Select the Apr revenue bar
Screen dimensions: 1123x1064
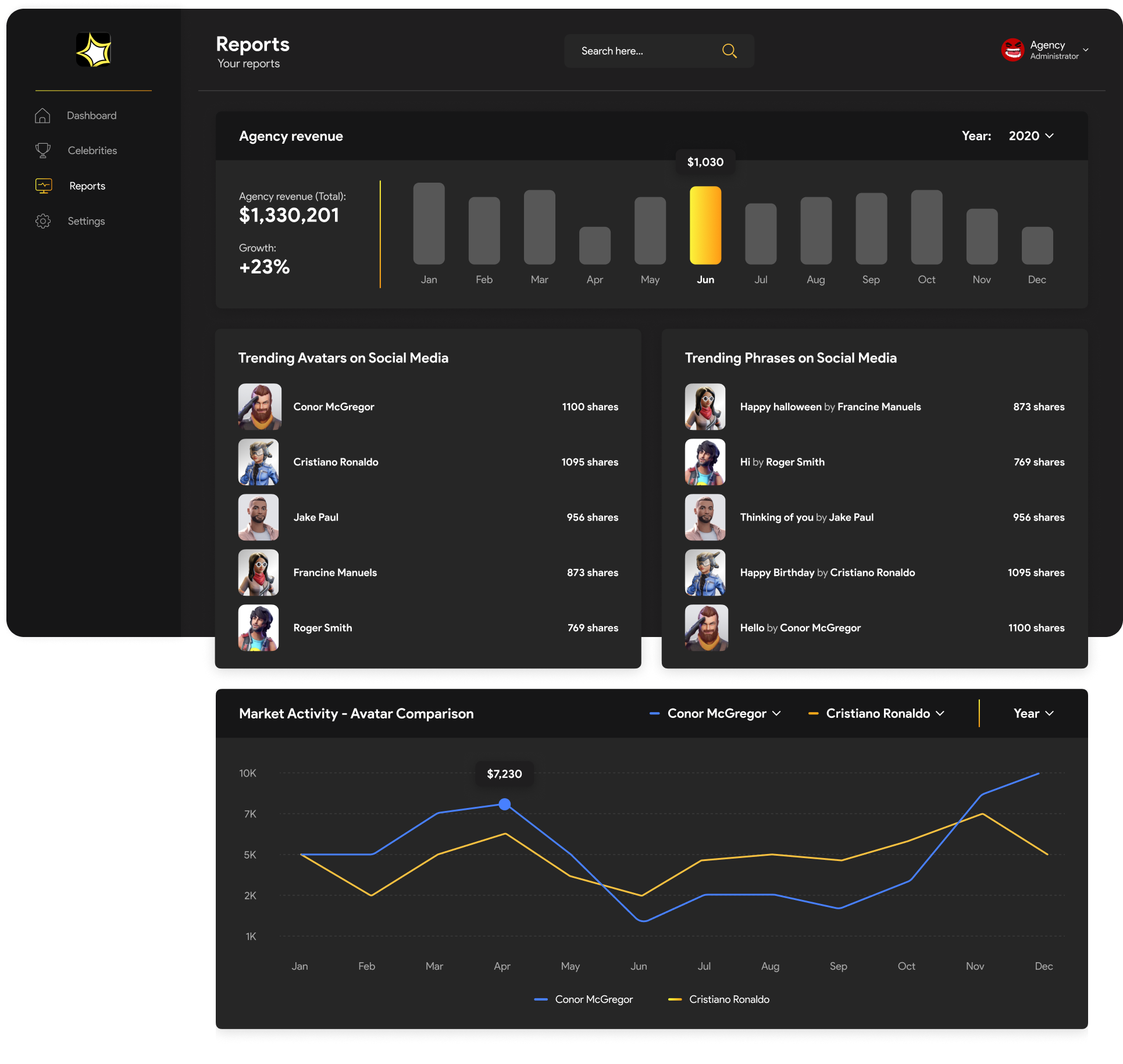594,245
